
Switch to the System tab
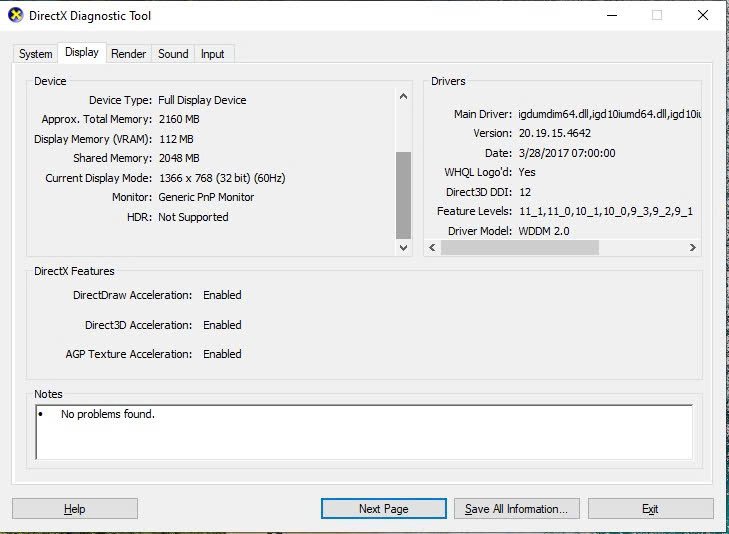(35, 54)
